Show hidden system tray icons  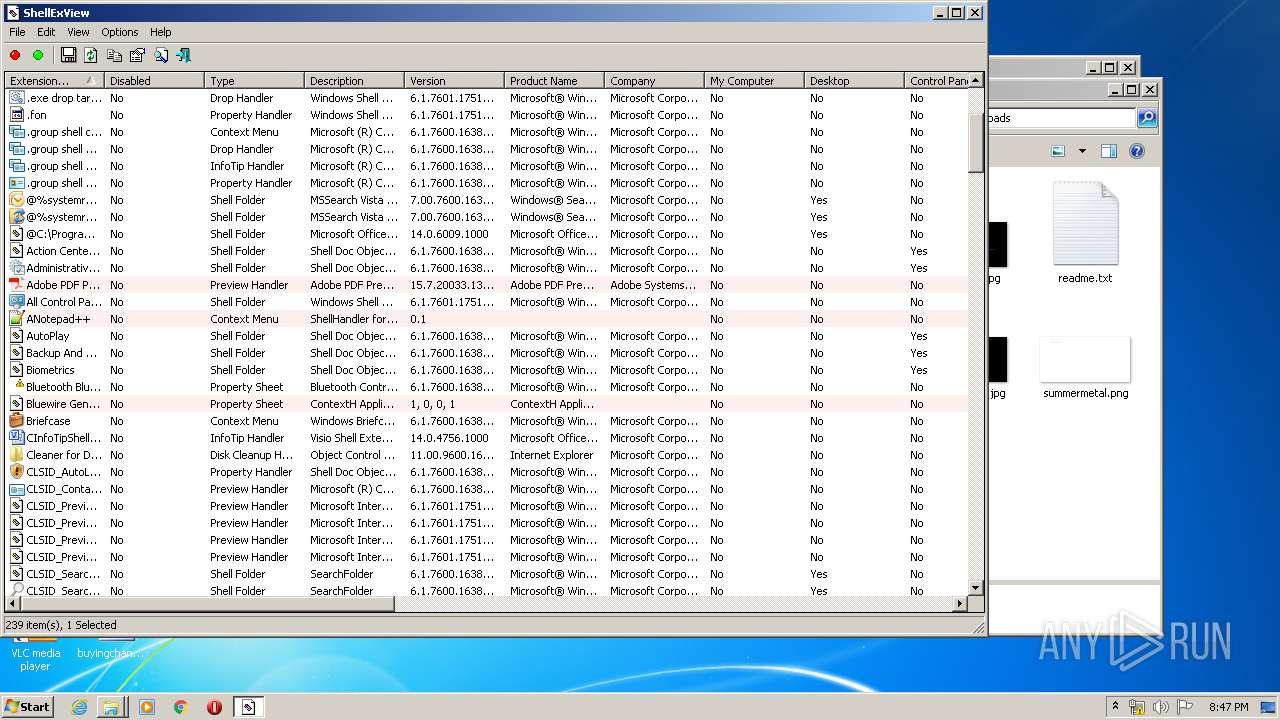point(1116,706)
